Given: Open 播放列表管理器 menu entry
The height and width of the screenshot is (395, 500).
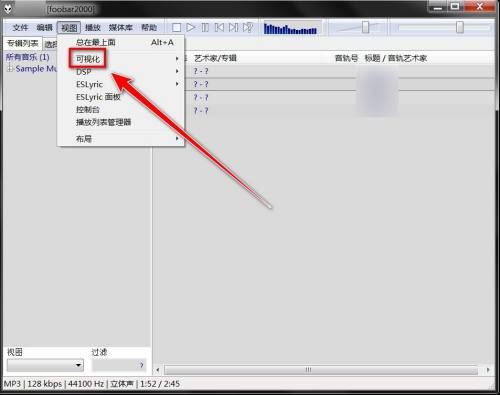Looking at the screenshot, I should click(121, 122).
